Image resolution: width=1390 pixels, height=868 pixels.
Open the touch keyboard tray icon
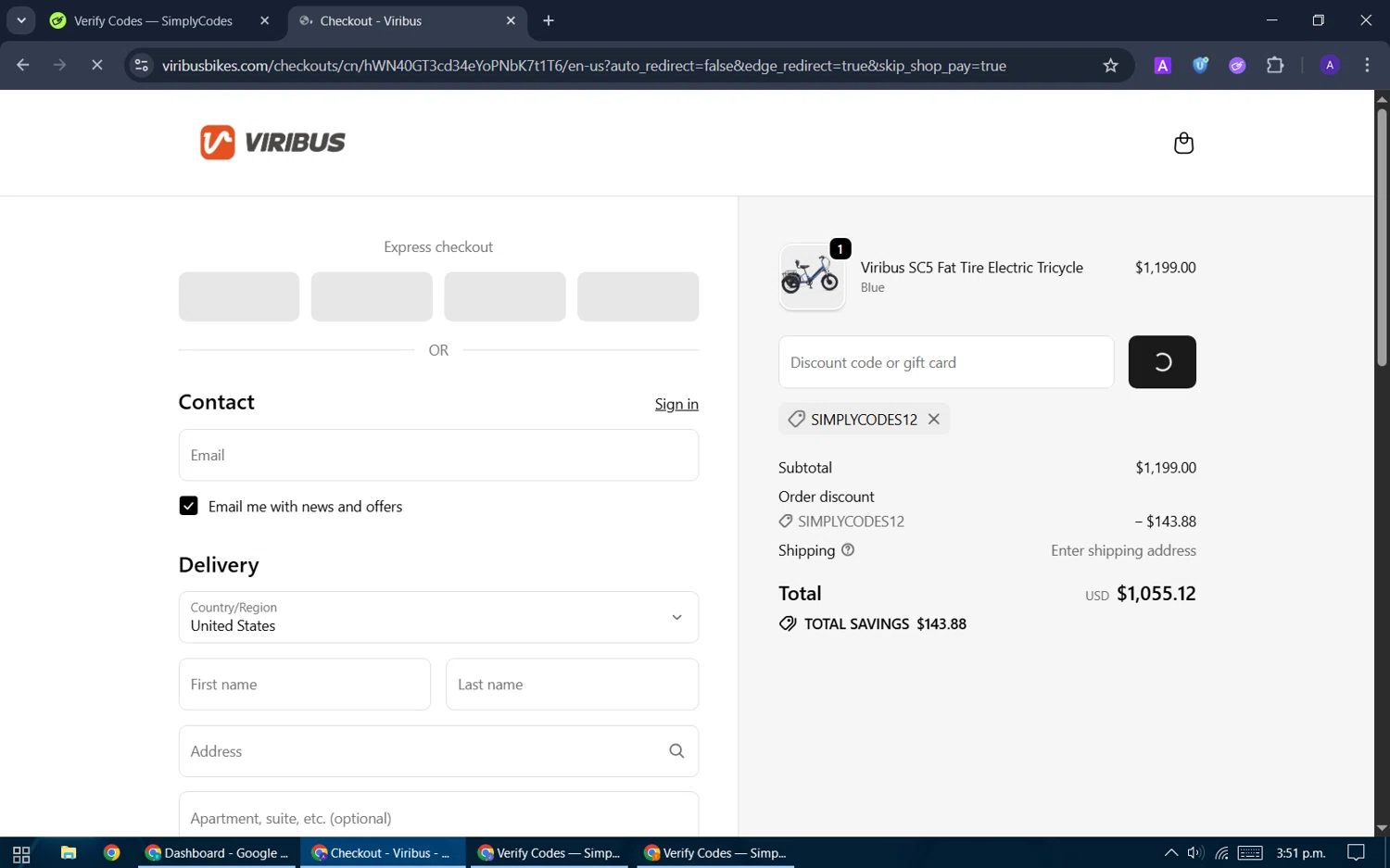pyautogui.click(x=1250, y=853)
